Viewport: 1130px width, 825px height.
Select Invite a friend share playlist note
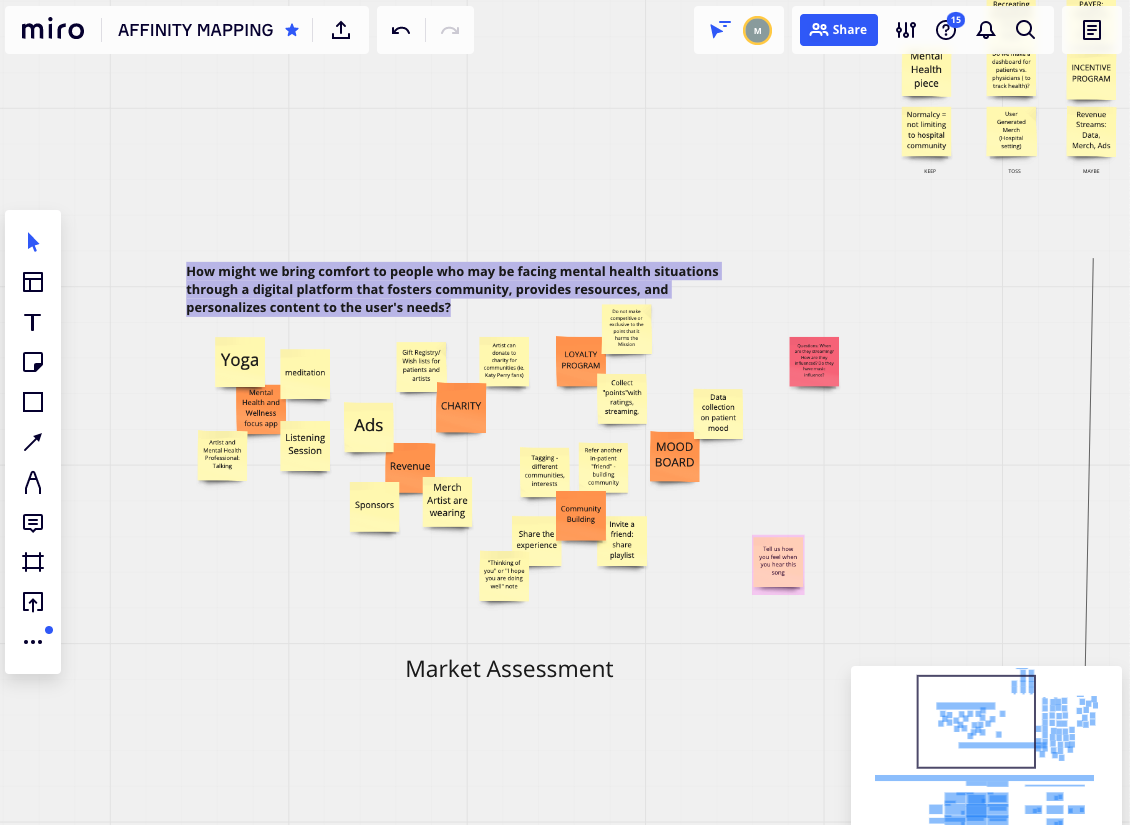point(622,540)
